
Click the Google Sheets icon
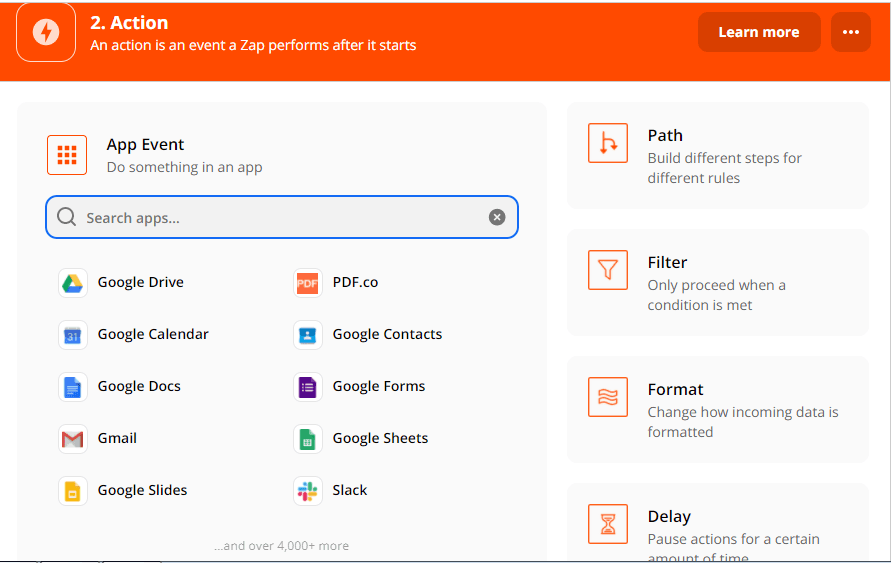308,439
